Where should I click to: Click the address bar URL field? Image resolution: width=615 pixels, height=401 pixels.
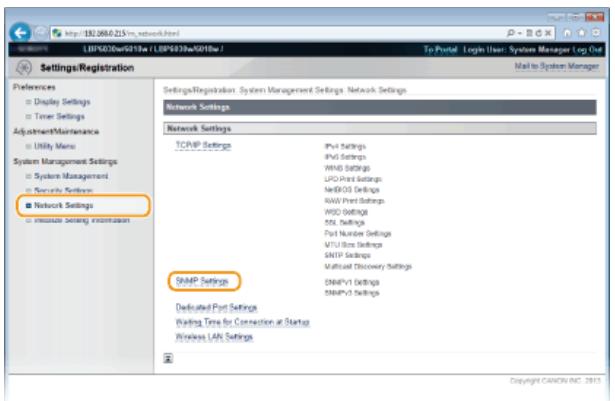[278, 33]
